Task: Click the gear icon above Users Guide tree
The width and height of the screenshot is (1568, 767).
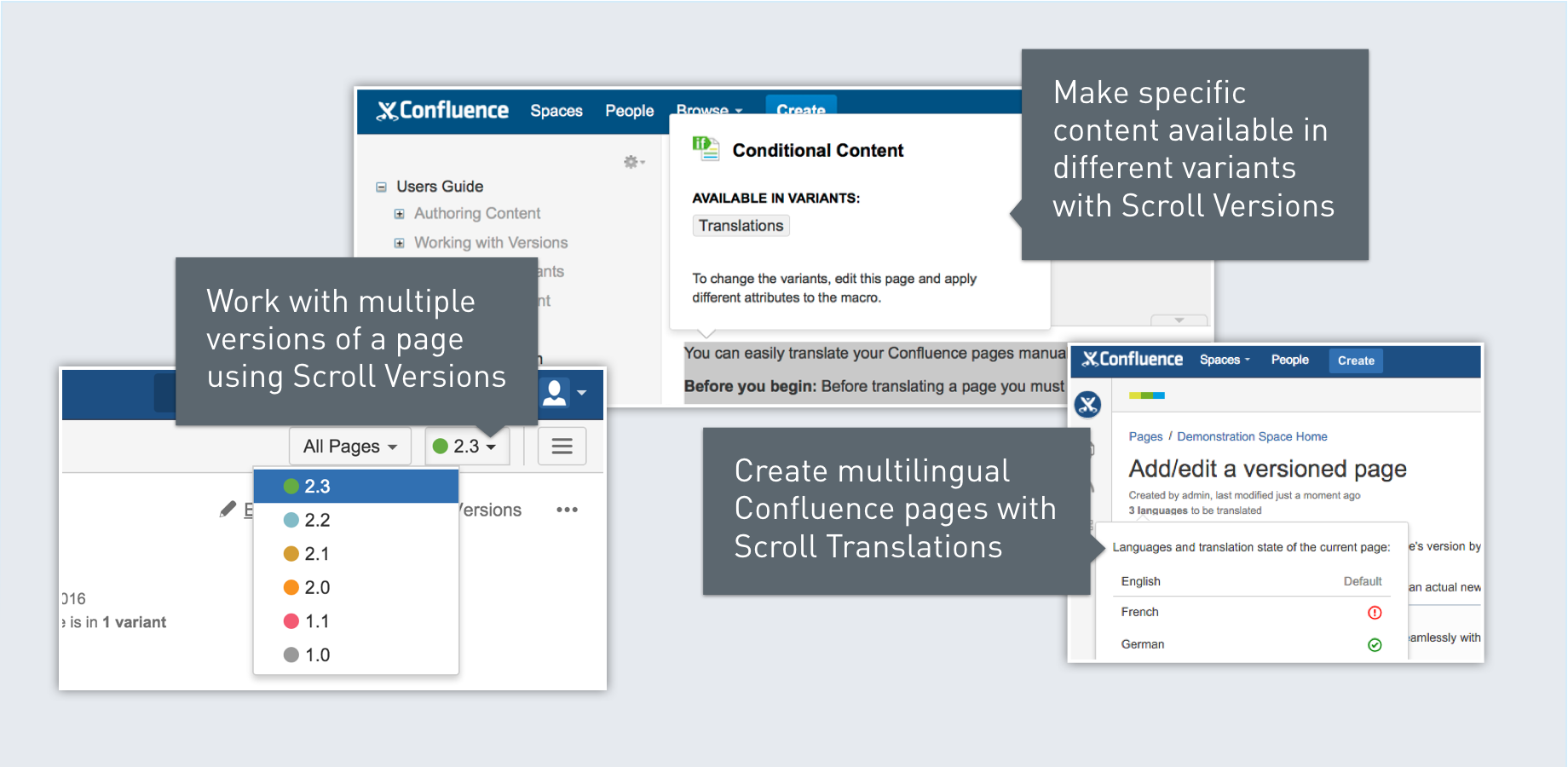Action: pos(634,162)
